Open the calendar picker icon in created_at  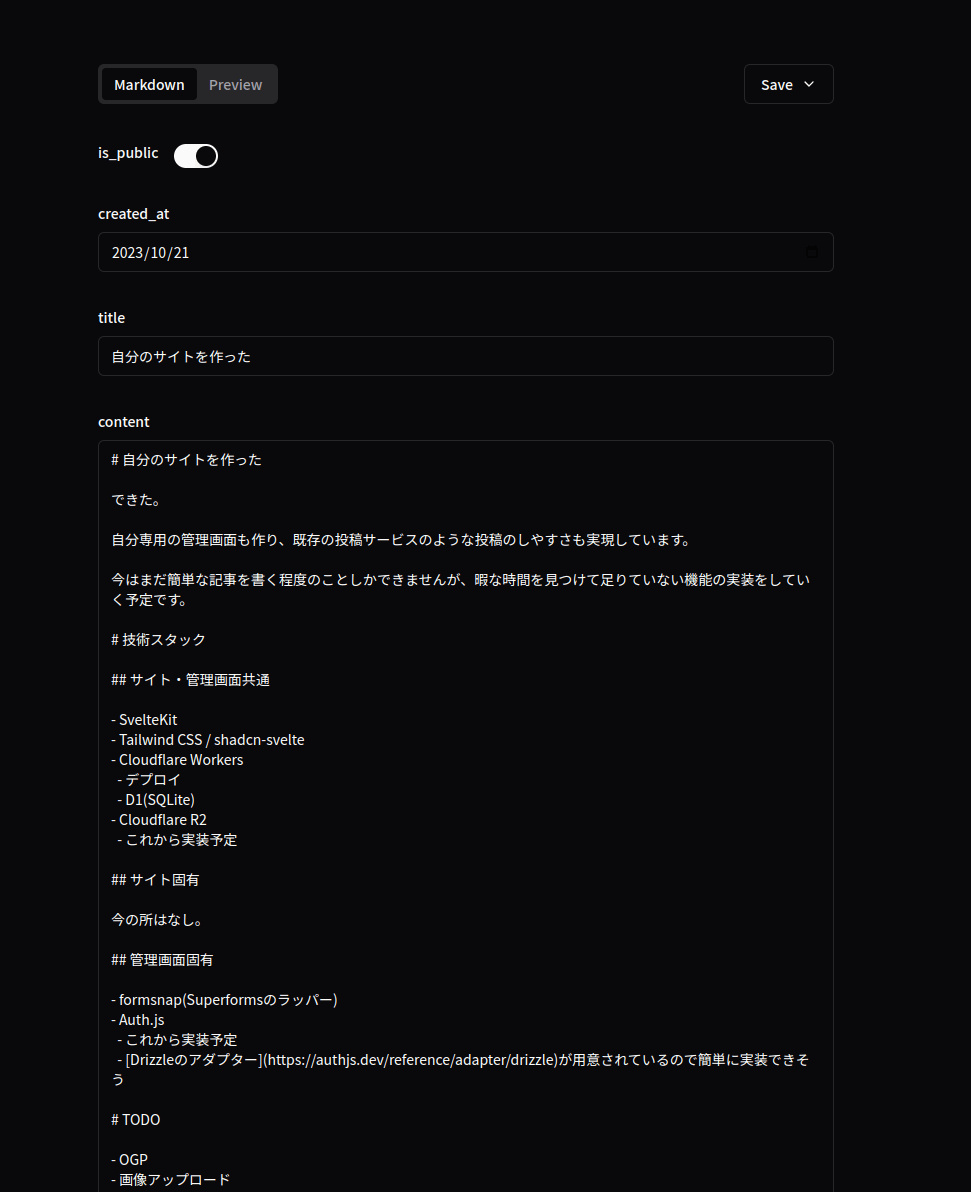pyautogui.click(x=812, y=252)
